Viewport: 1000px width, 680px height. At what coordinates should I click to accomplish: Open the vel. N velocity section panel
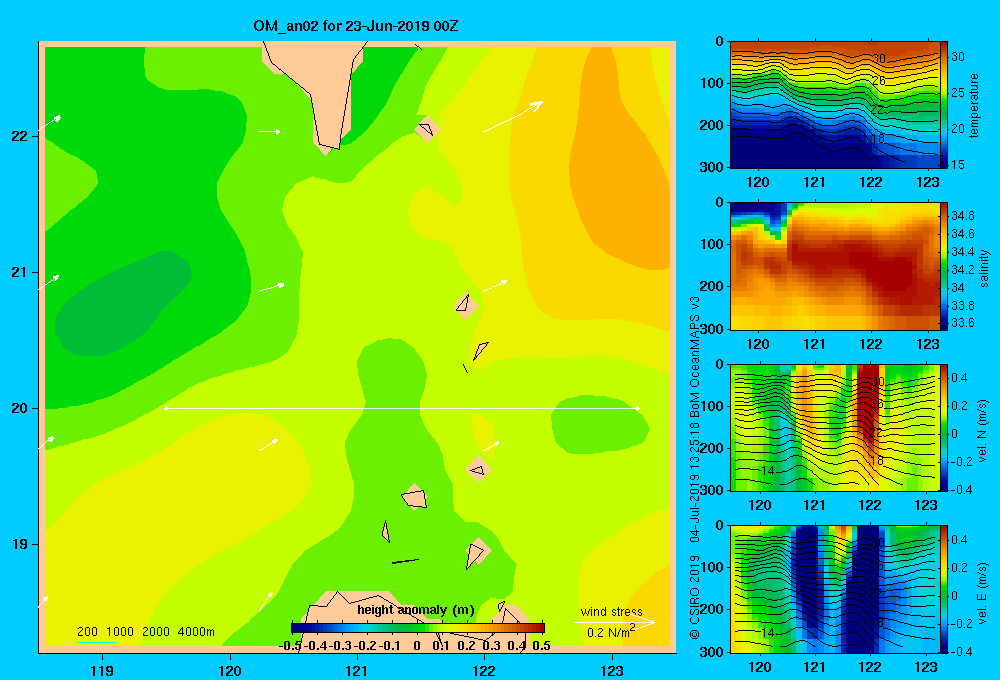835,427
